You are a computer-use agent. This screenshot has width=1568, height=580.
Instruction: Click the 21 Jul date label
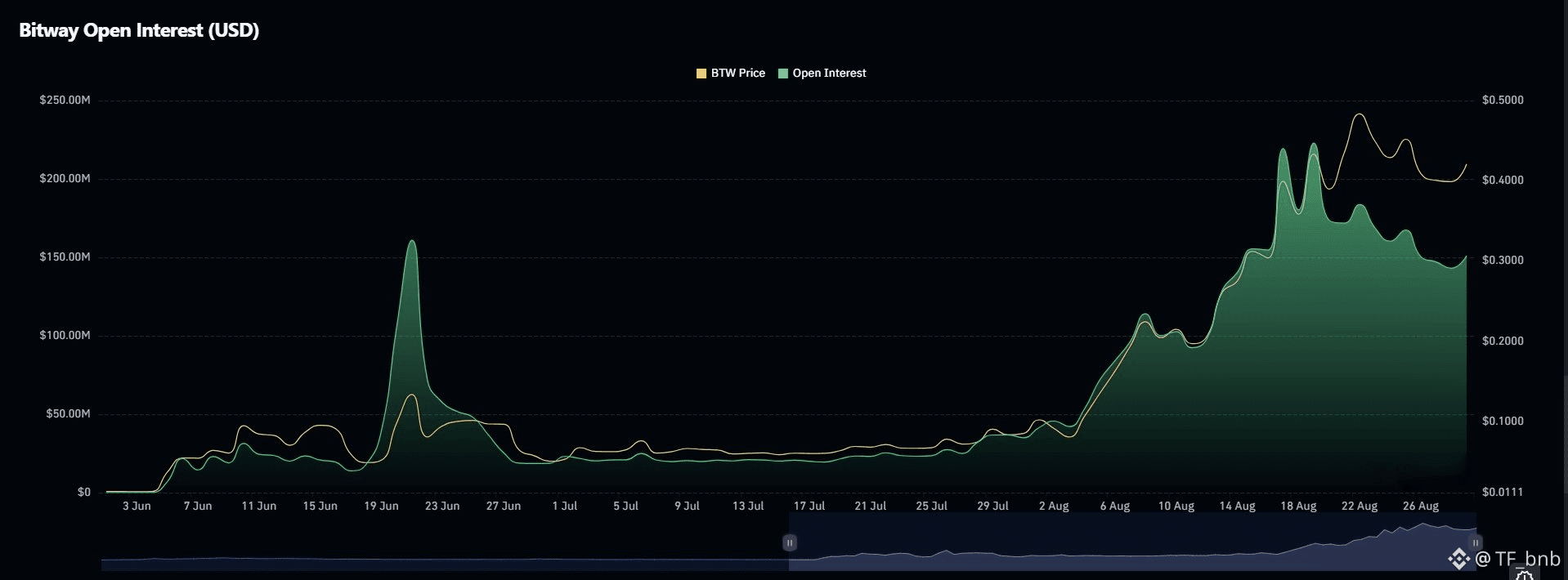(x=871, y=506)
